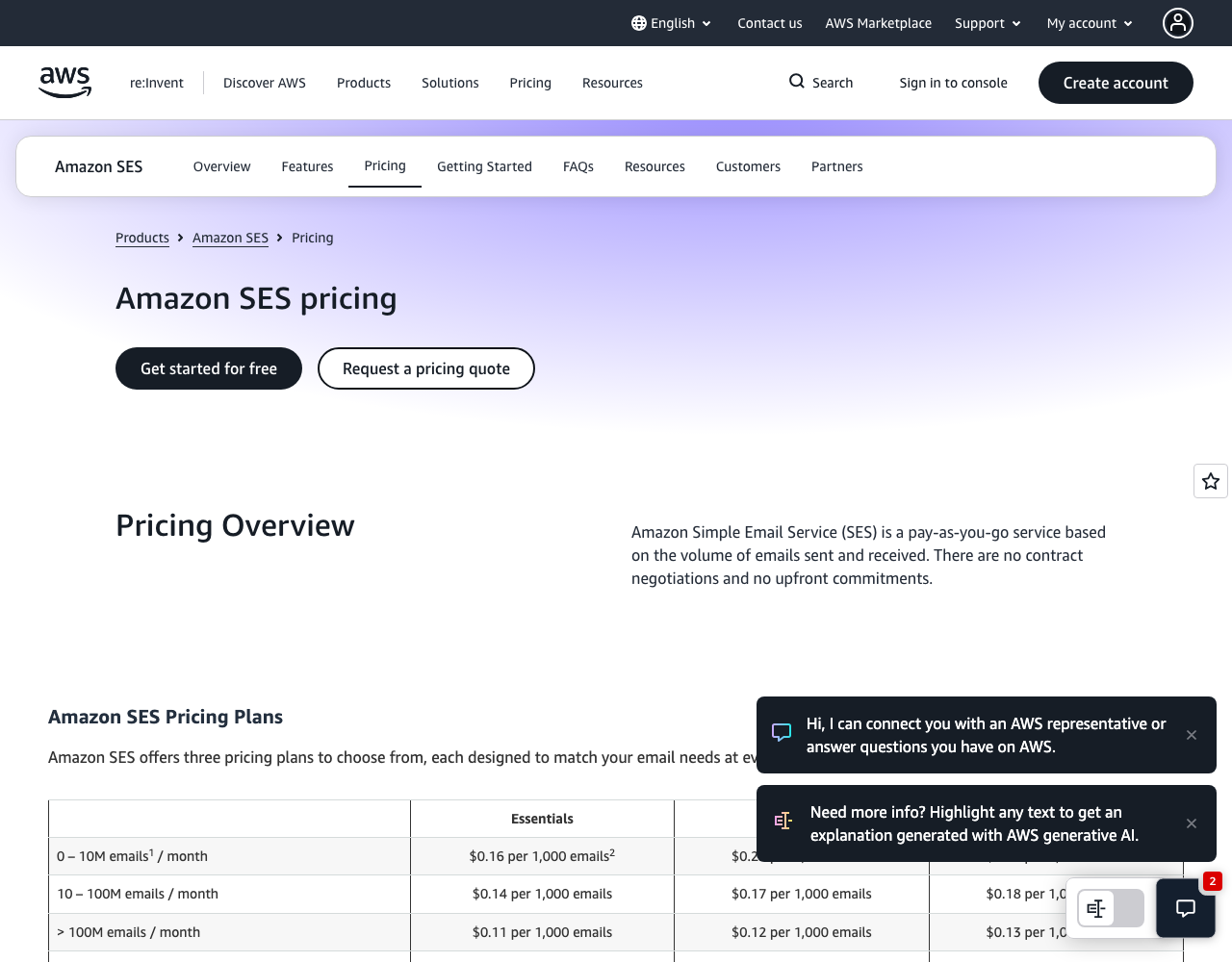Click the star feedback icon
The width and height of the screenshot is (1232, 962).
click(x=1211, y=481)
